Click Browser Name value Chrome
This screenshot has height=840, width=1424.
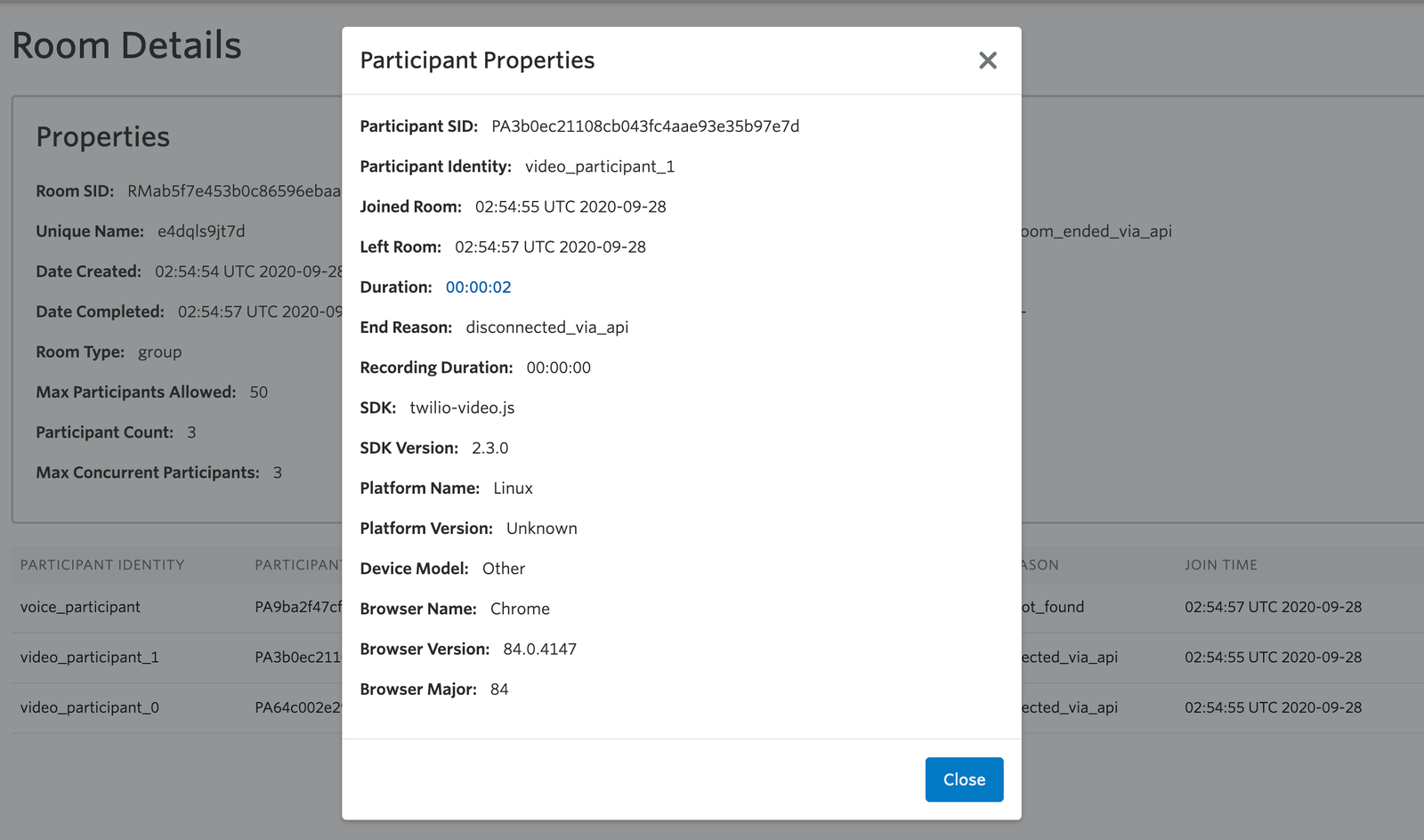pyautogui.click(x=520, y=609)
